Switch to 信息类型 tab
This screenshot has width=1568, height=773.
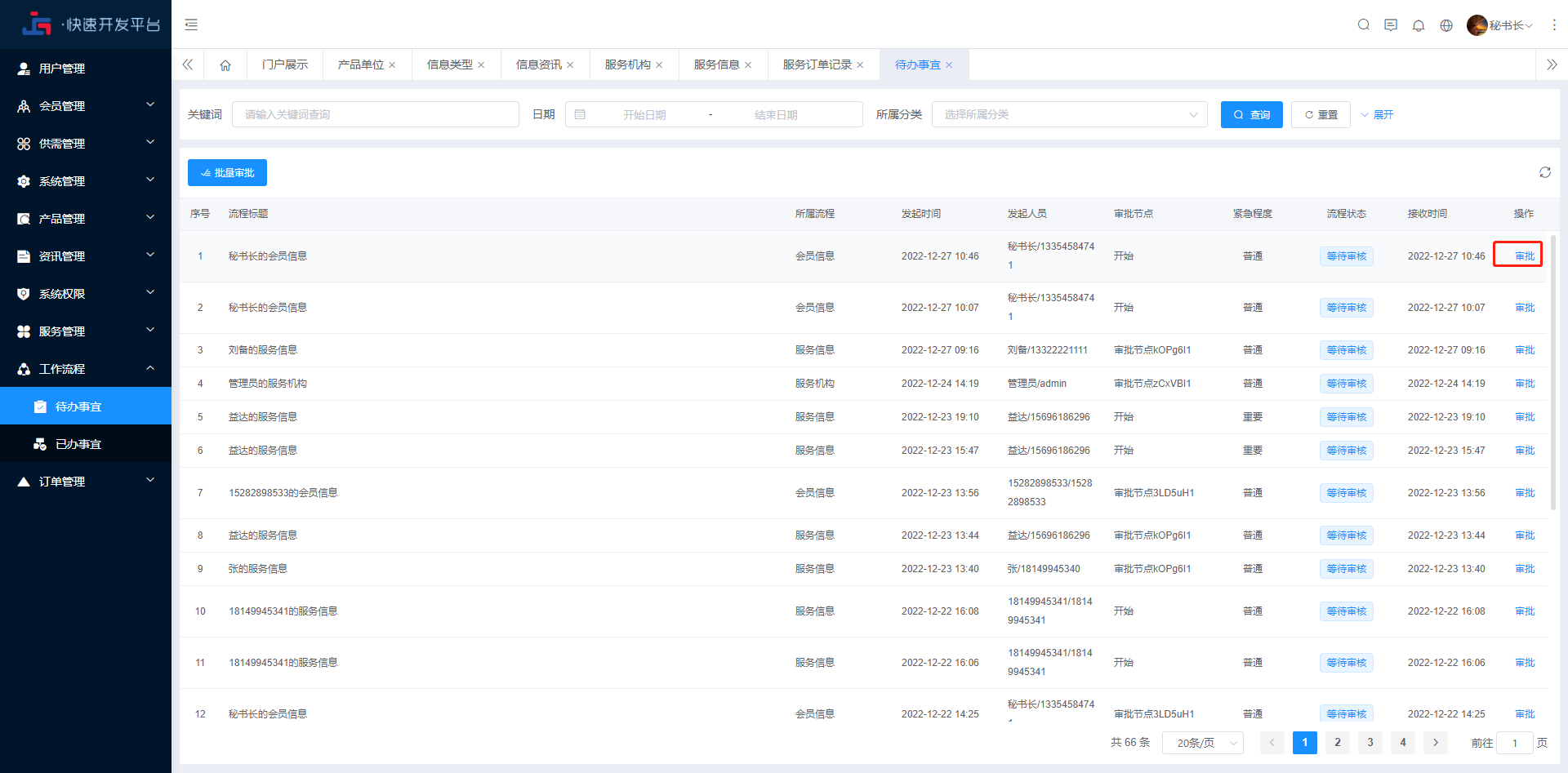[450, 64]
